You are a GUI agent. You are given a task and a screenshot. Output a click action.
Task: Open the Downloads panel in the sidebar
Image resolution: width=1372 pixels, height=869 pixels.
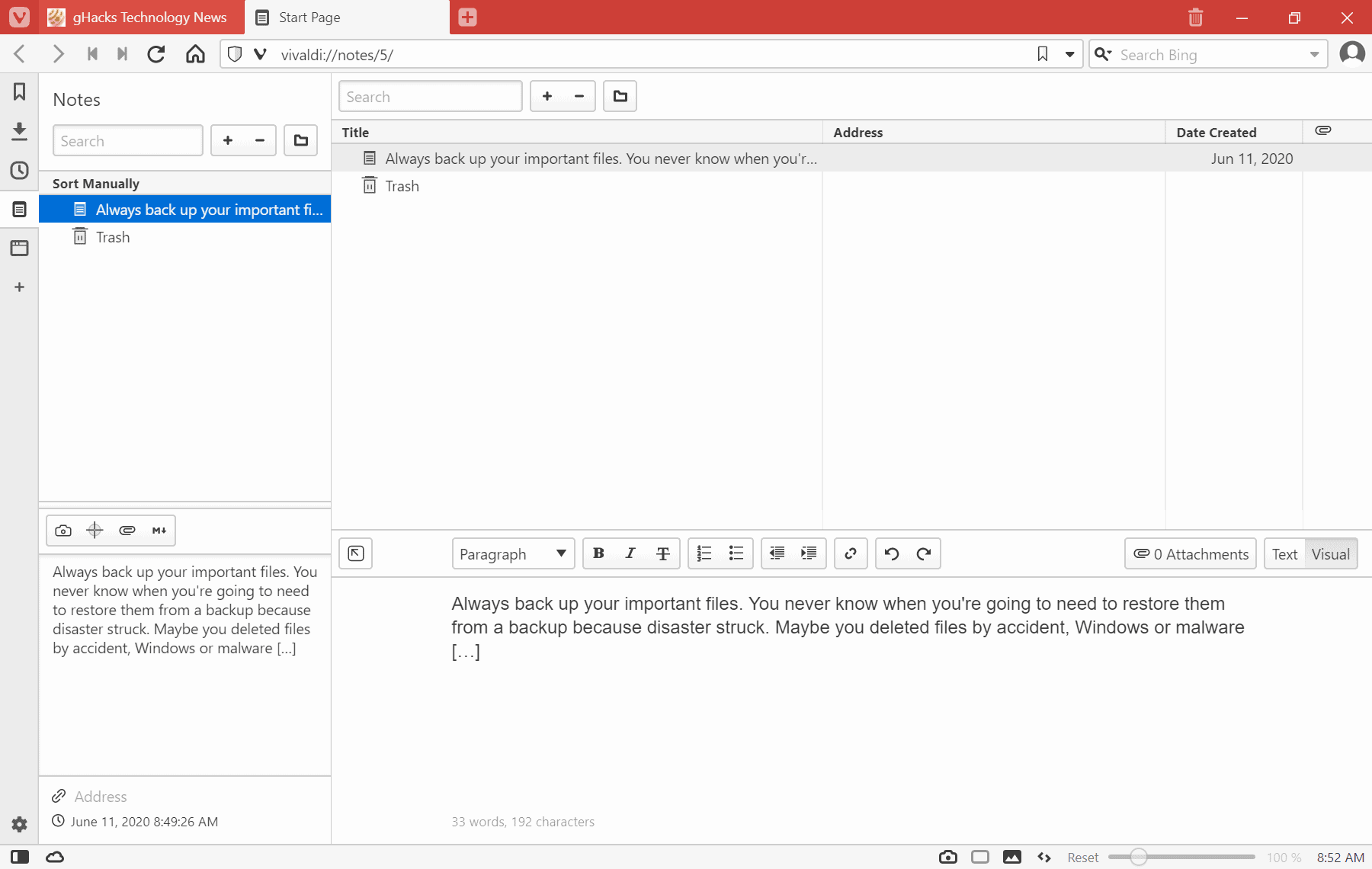coord(19,131)
